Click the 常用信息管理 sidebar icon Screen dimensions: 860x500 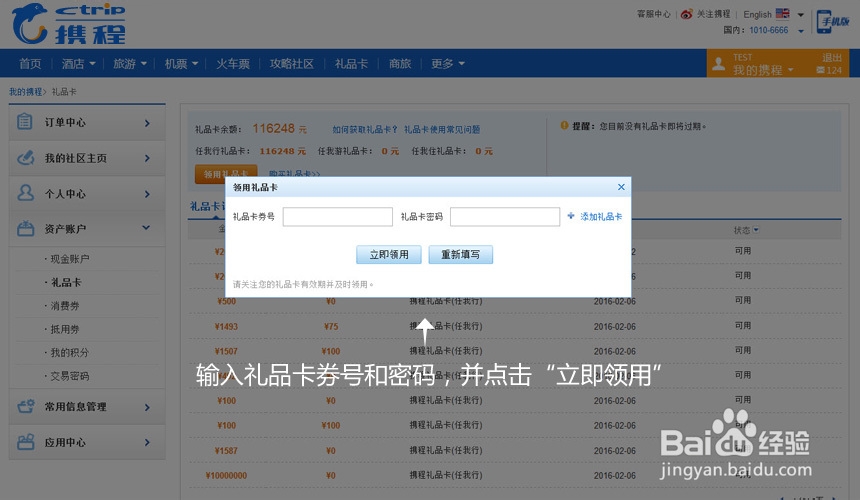tap(25, 406)
